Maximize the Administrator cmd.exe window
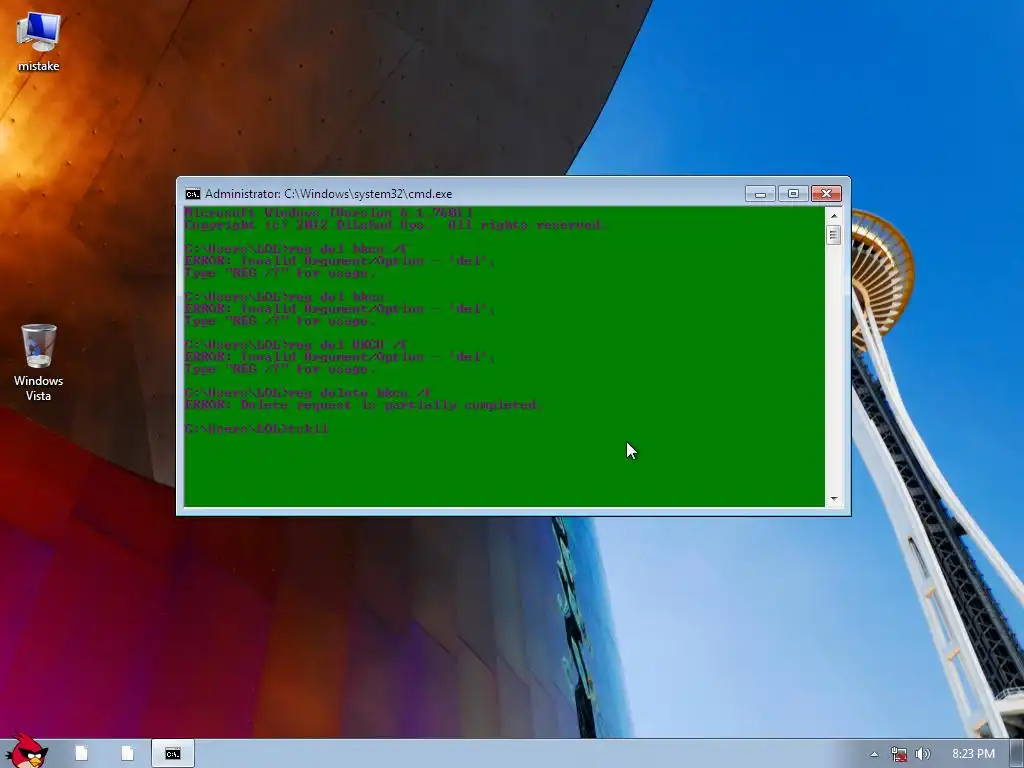1024x768 pixels. point(793,194)
